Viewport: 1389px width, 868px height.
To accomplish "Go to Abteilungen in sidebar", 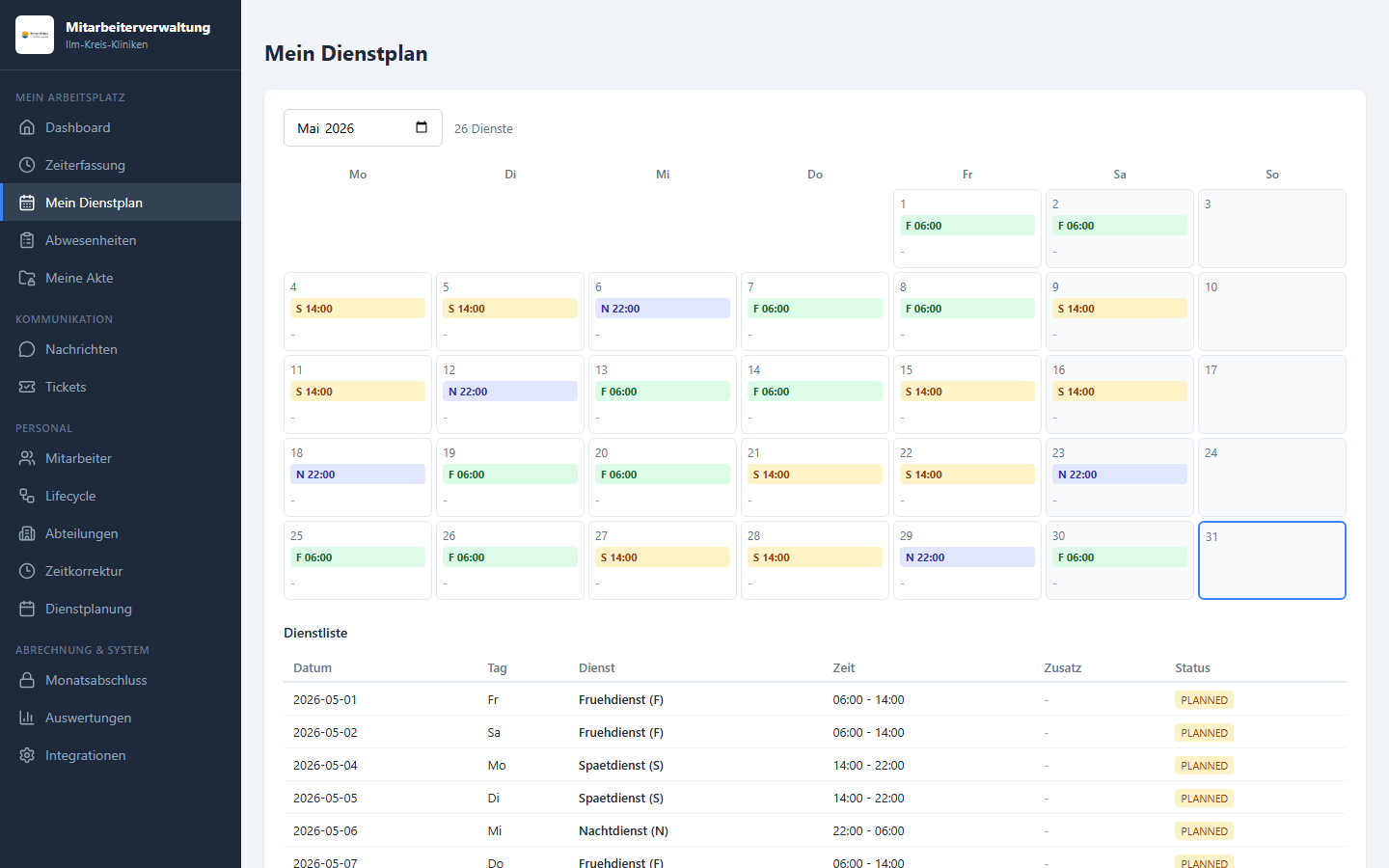I will point(121,533).
